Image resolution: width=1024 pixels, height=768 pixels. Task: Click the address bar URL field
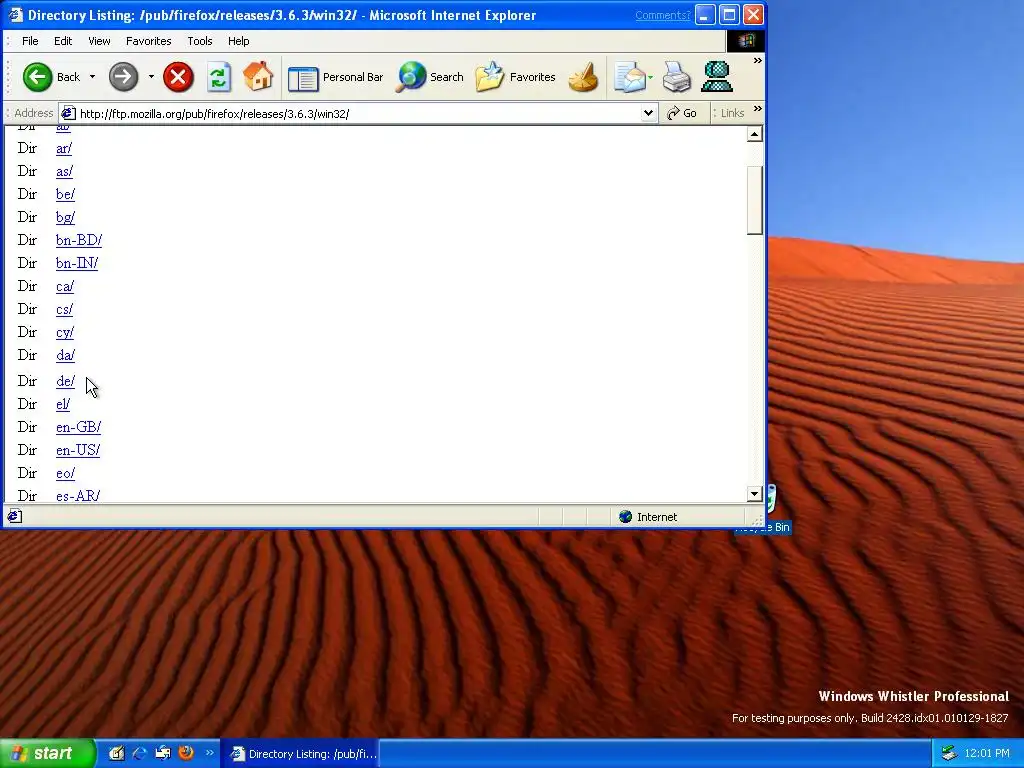358,114
